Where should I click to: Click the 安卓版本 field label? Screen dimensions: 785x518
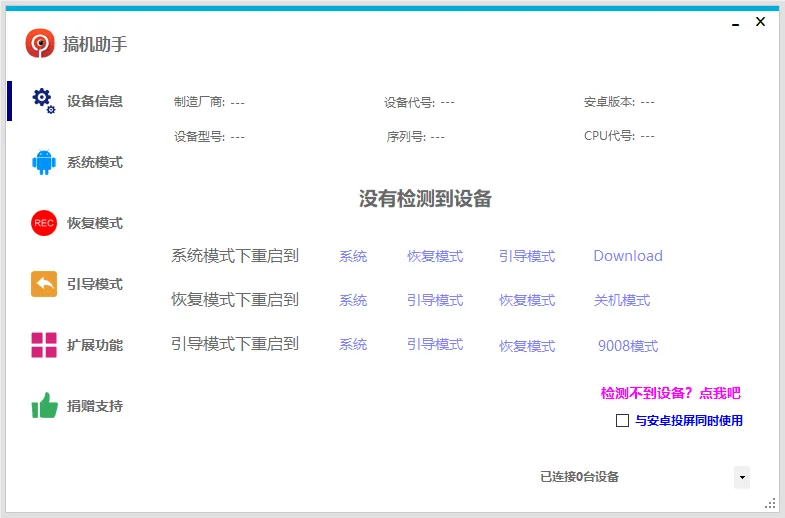[x=609, y=102]
